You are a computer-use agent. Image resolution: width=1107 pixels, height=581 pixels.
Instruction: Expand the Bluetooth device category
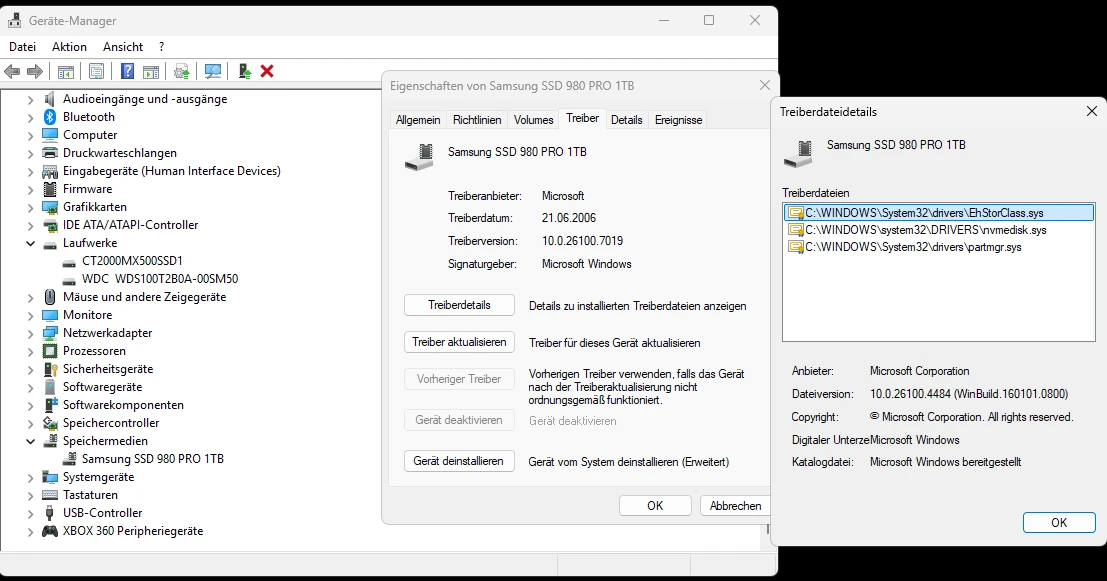pos(30,116)
